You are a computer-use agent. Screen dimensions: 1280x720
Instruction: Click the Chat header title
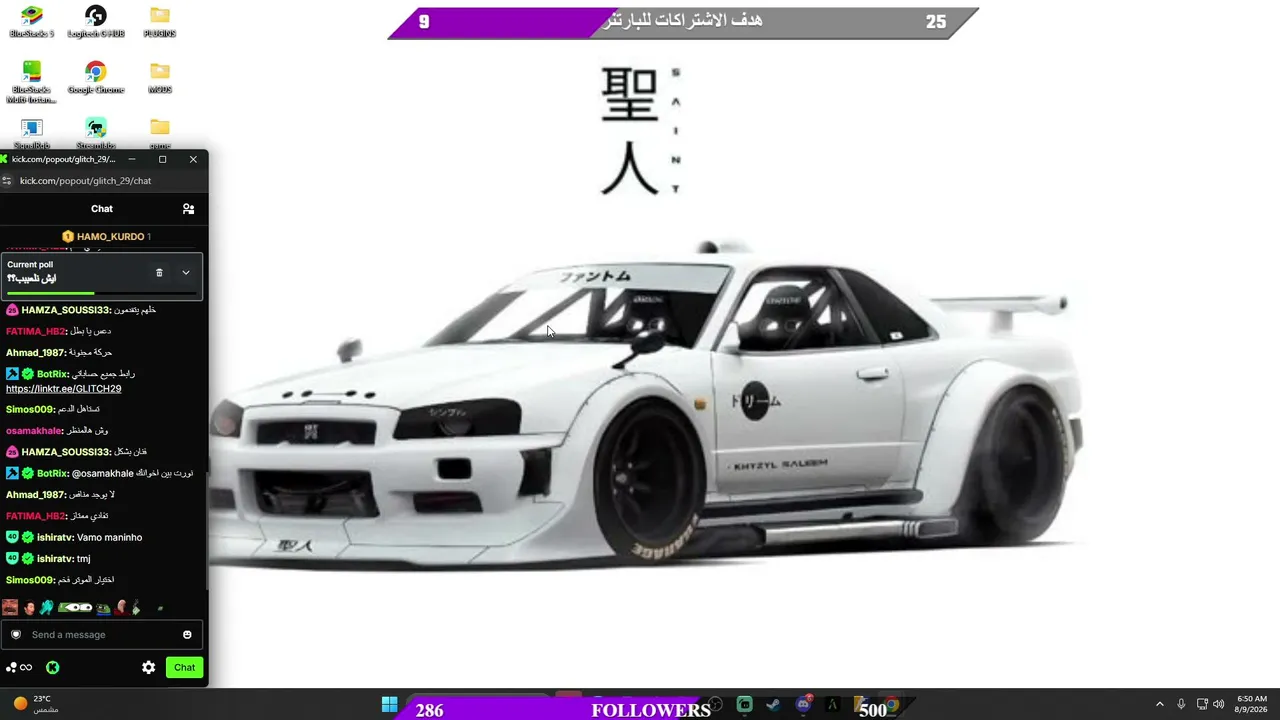(x=102, y=209)
